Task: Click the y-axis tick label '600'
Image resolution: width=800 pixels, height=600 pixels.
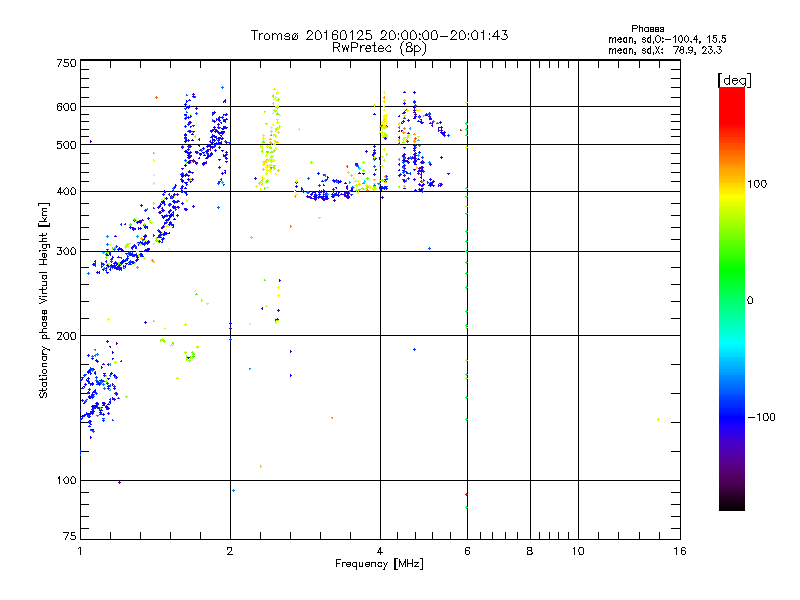Action: 66,107
